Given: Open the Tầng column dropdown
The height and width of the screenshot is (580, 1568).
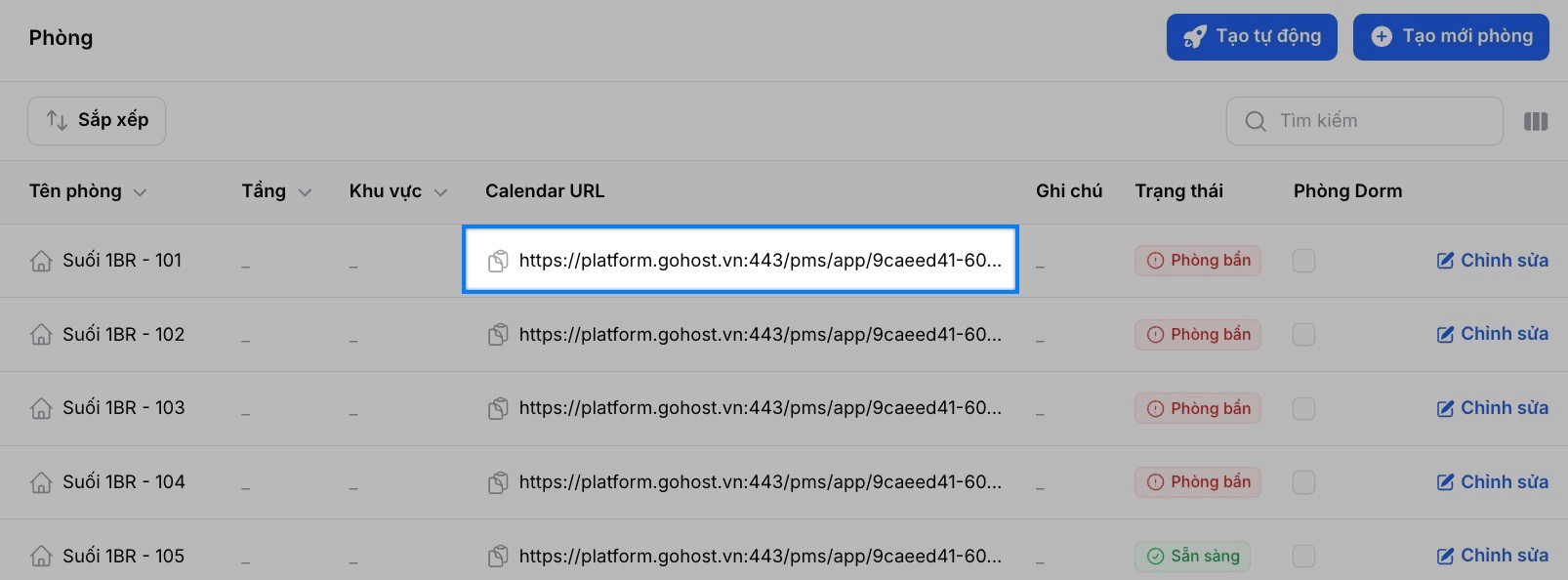Looking at the screenshot, I should 305,192.
